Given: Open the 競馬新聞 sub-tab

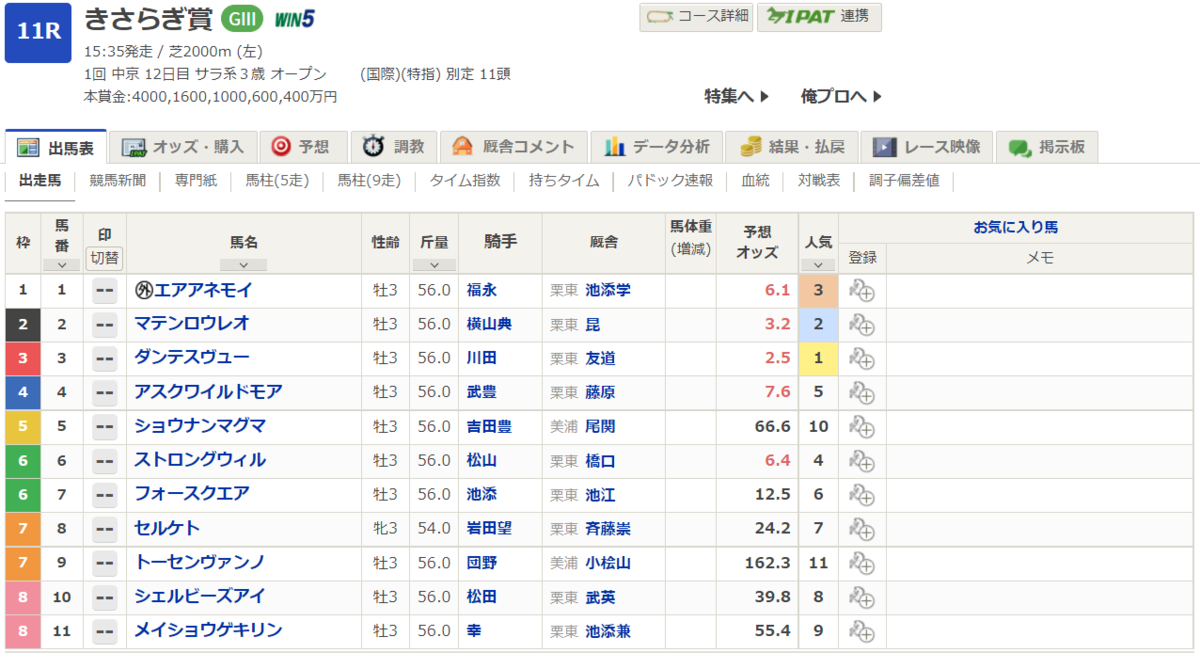Looking at the screenshot, I should [118, 181].
